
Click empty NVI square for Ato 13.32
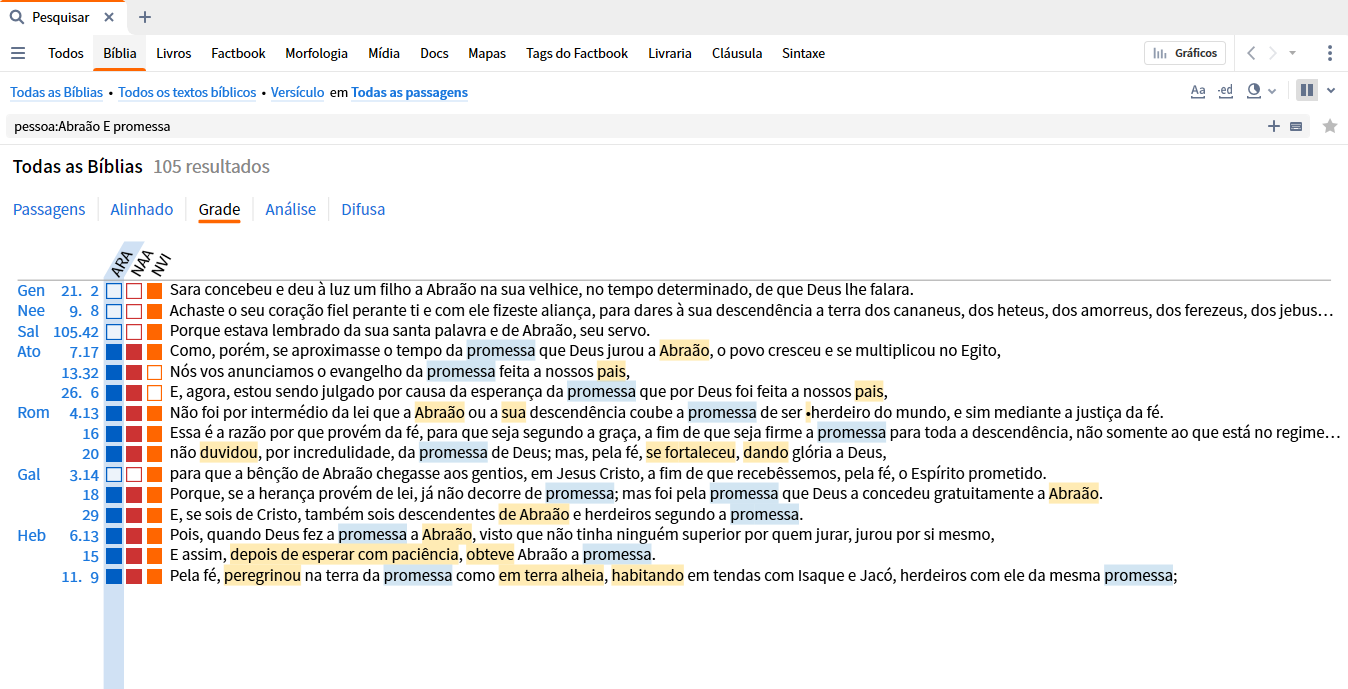154,372
